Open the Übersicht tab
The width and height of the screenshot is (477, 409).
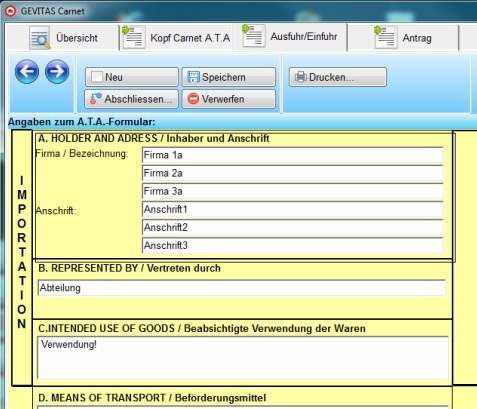63,38
